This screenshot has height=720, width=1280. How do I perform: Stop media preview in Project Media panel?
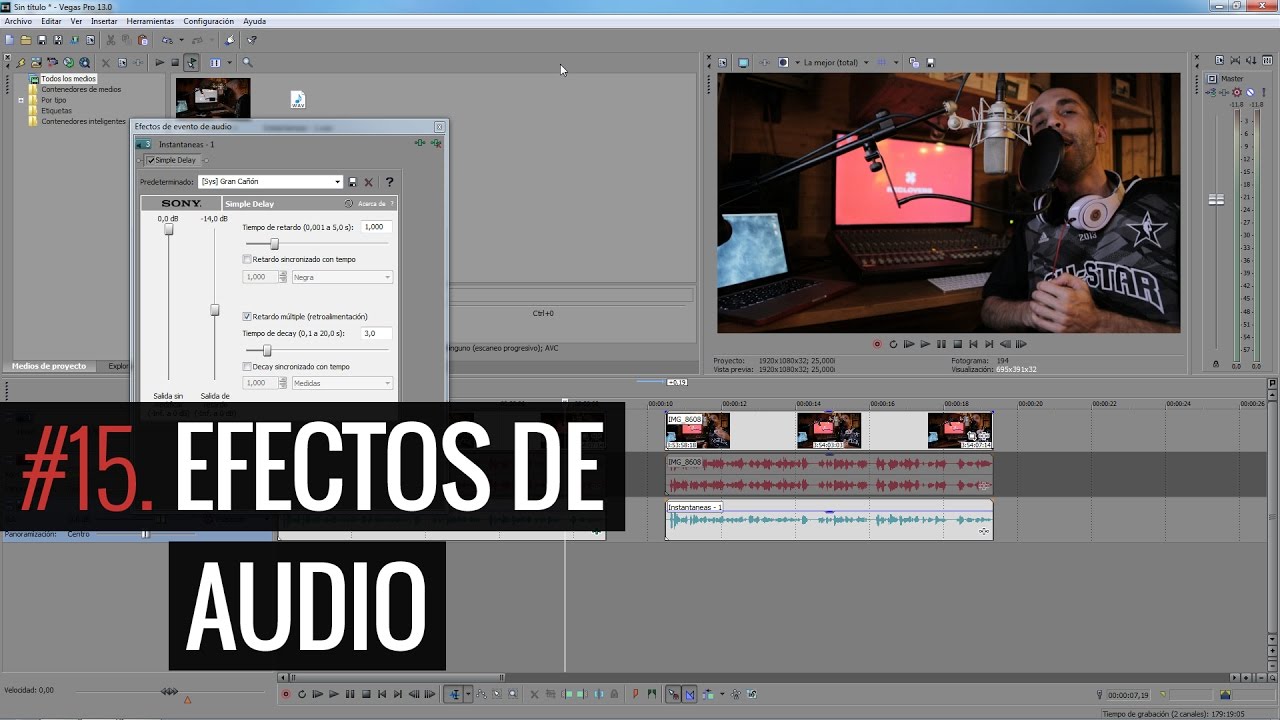tap(175, 62)
